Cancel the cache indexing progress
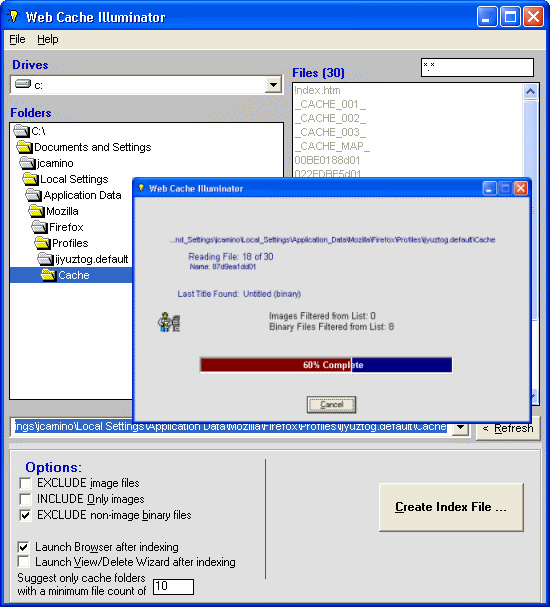 [331, 405]
